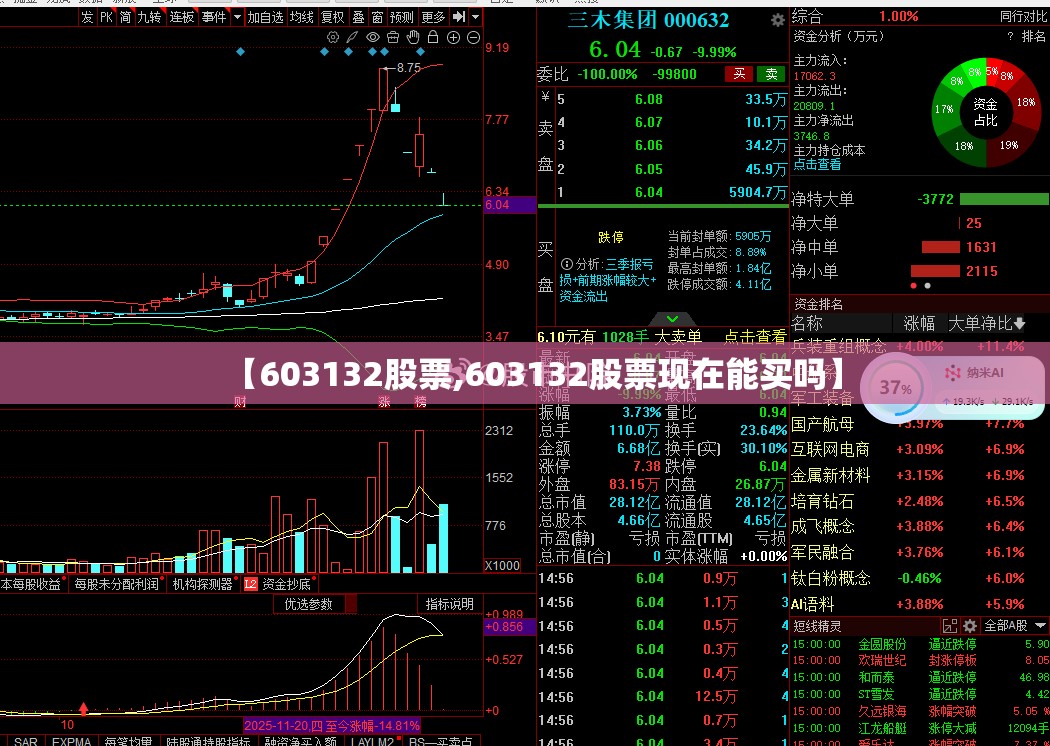The image size is (1050, 746).
Task: Open the 排名 ranking link
Action: 1034,38
